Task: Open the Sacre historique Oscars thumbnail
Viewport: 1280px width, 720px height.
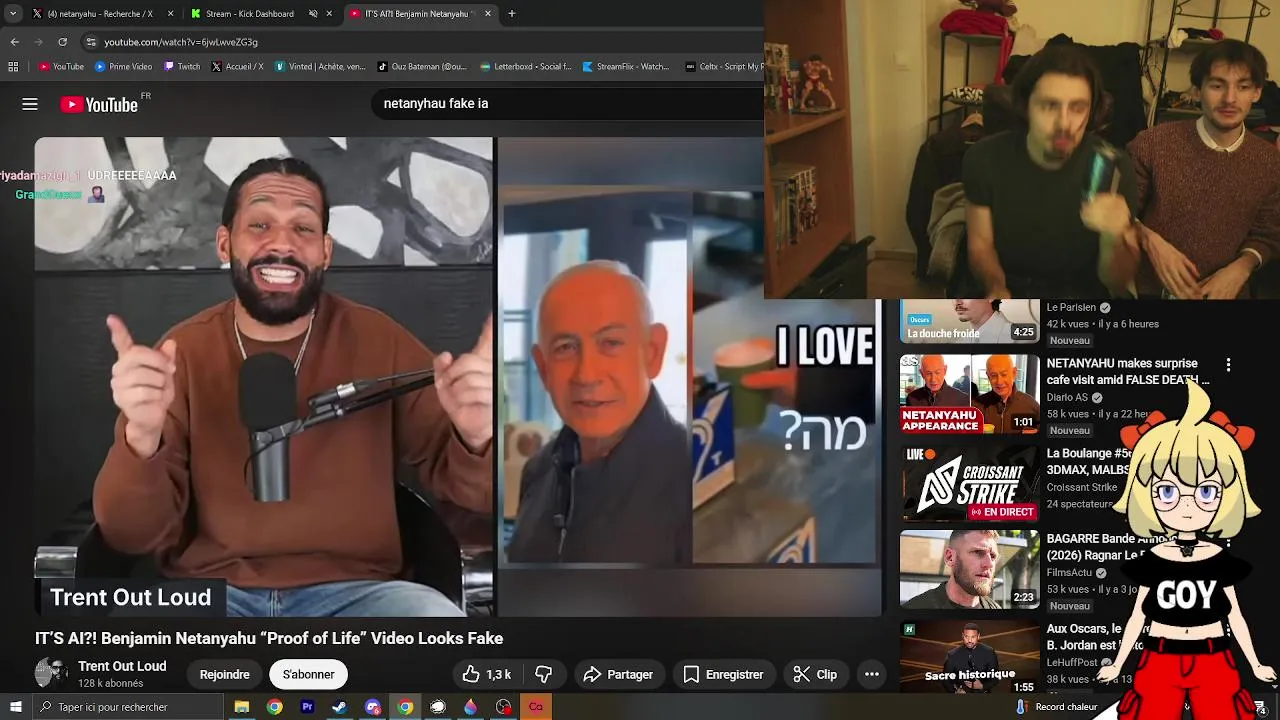Action: [x=969, y=656]
